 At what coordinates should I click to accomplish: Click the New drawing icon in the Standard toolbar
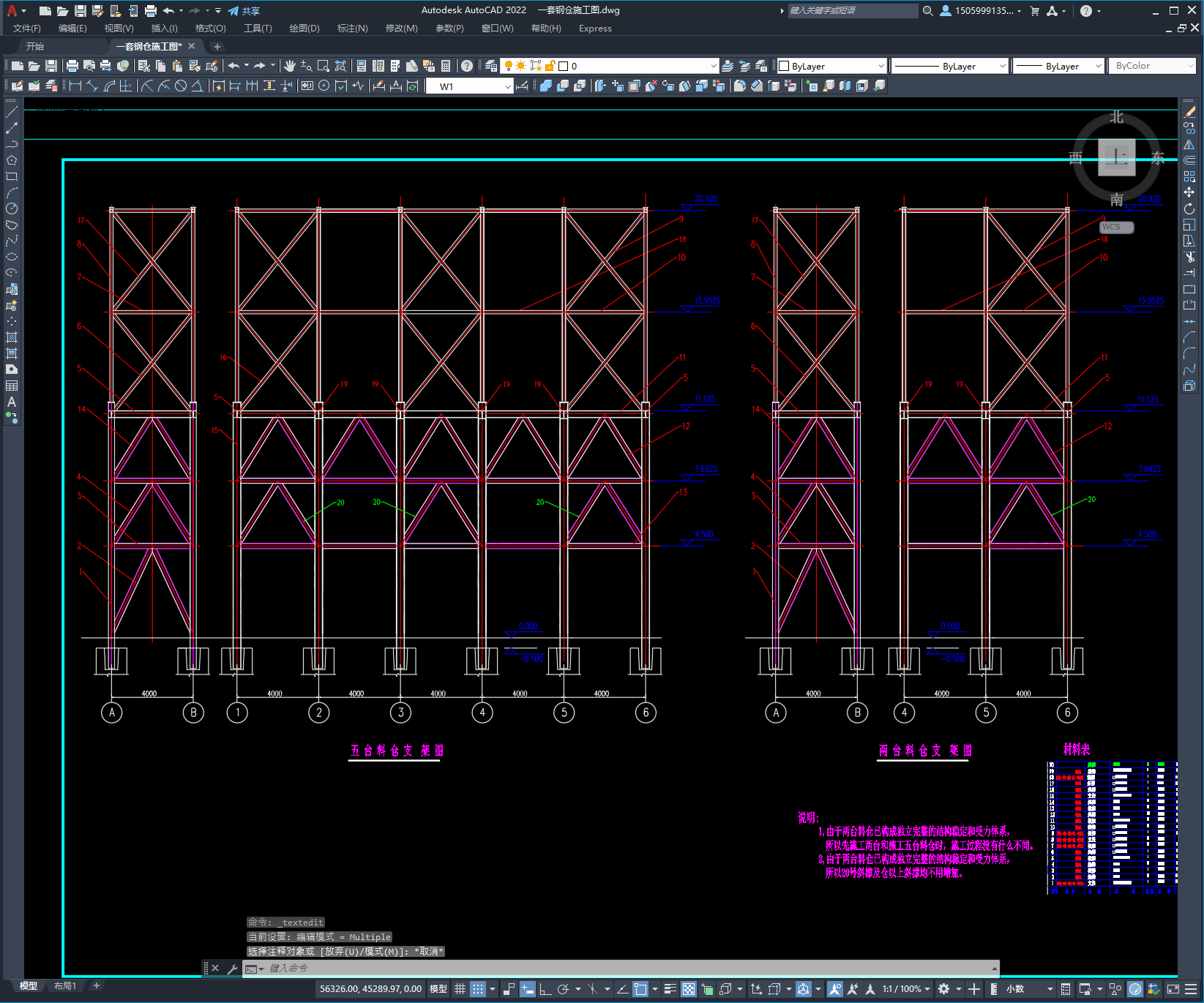17,66
